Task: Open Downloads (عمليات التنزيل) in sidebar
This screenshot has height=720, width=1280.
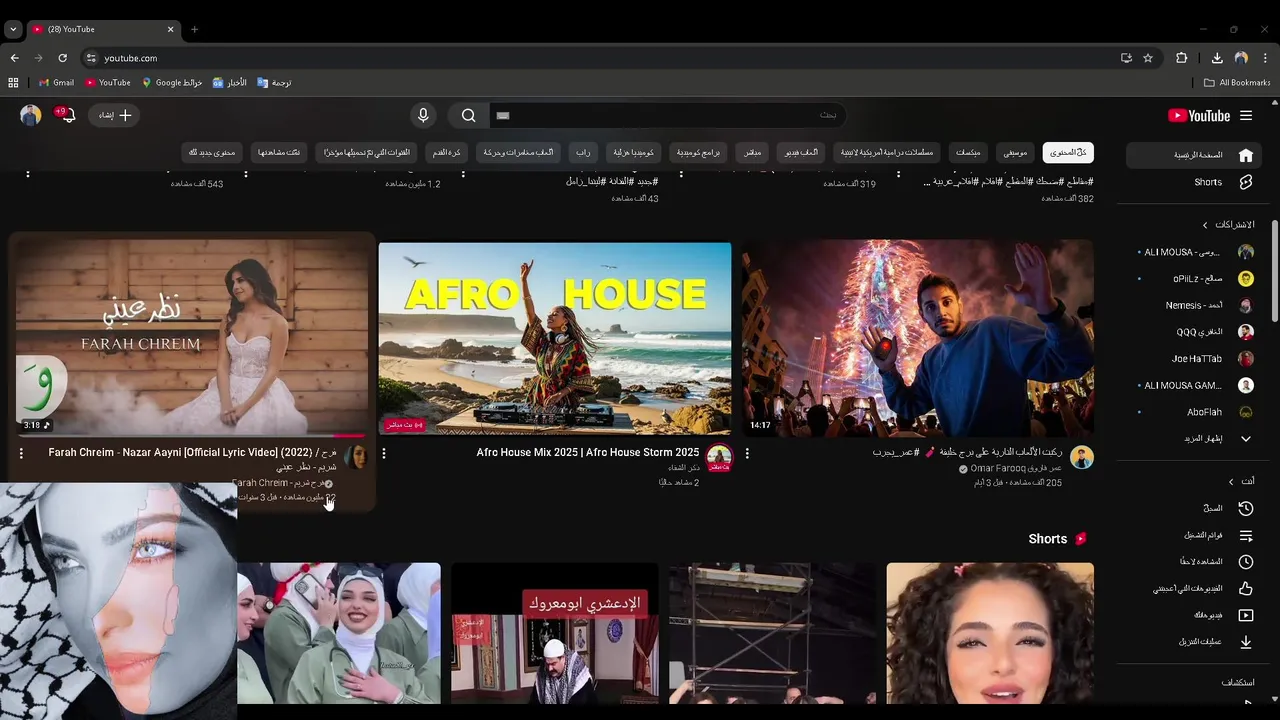Action: click(x=1196, y=642)
